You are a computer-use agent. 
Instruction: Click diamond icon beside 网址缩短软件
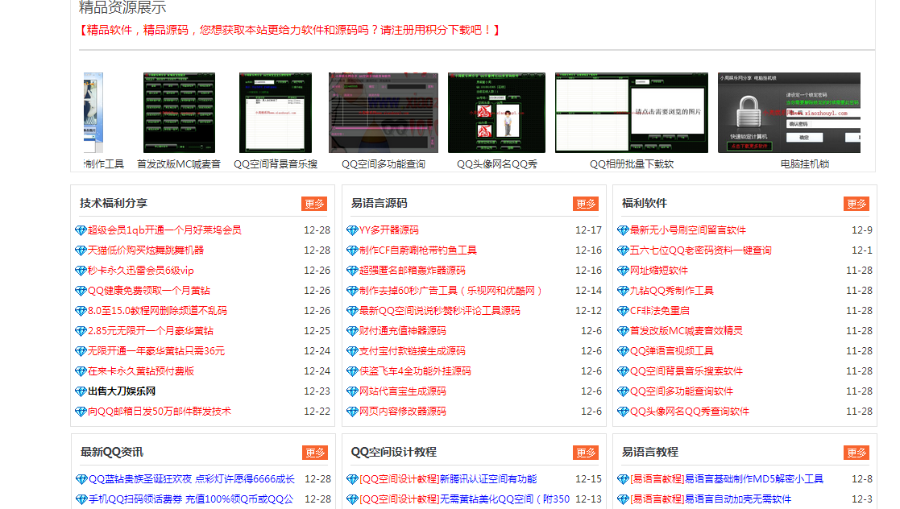(x=623, y=270)
